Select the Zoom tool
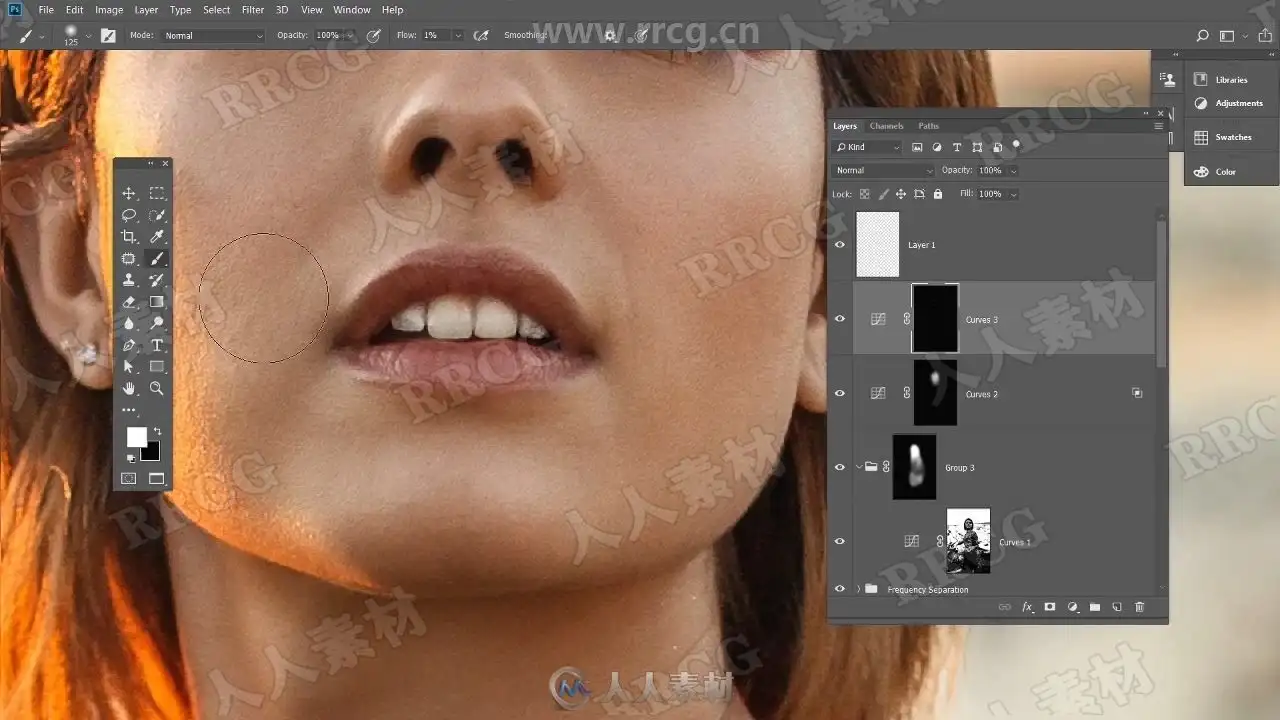This screenshot has height=720, width=1280. coord(157,388)
